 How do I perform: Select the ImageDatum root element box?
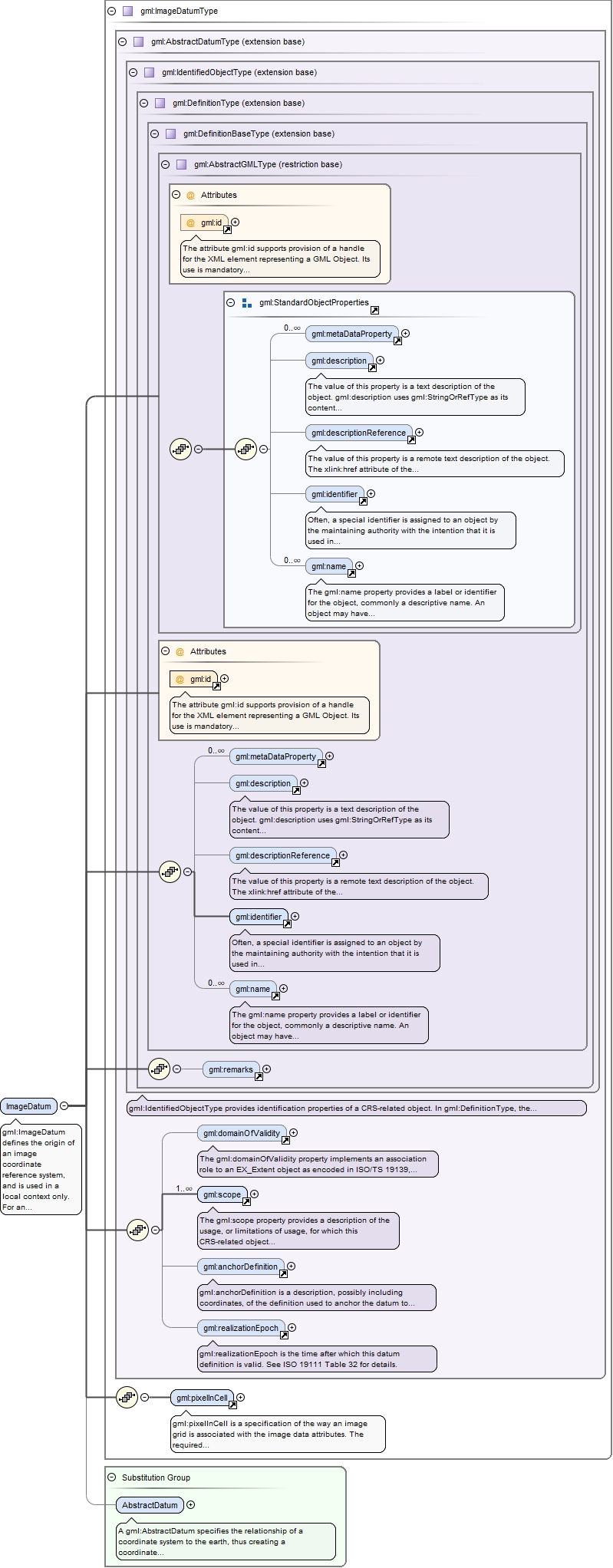[x=29, y=1106]
